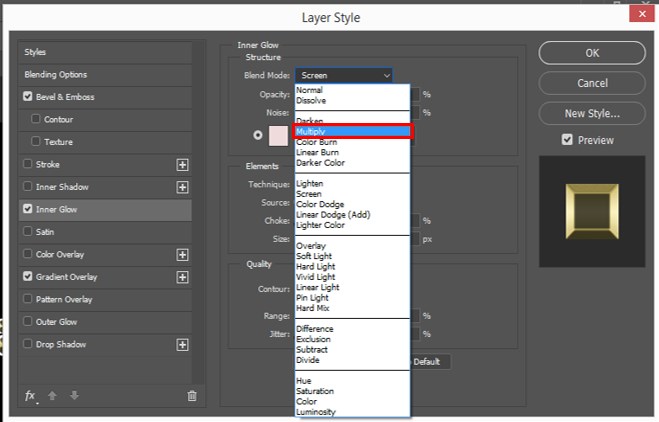Delete the effect with the trash icon

(192, 396)
